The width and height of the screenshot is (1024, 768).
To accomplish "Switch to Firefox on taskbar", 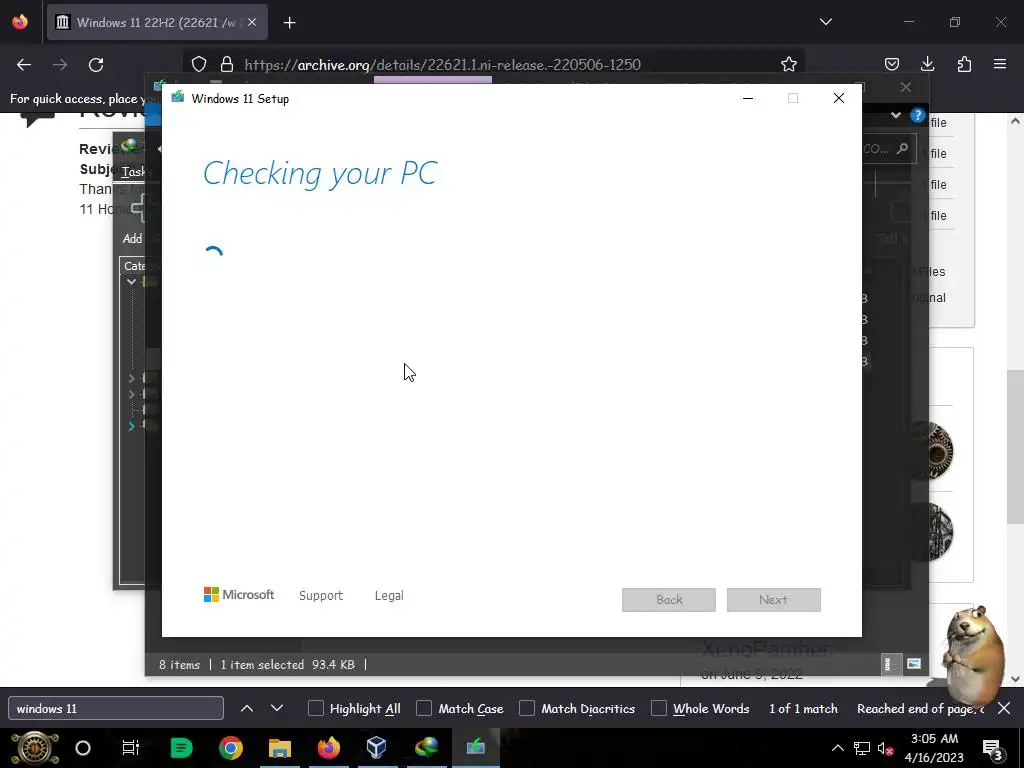I will (x=328, y=748).
